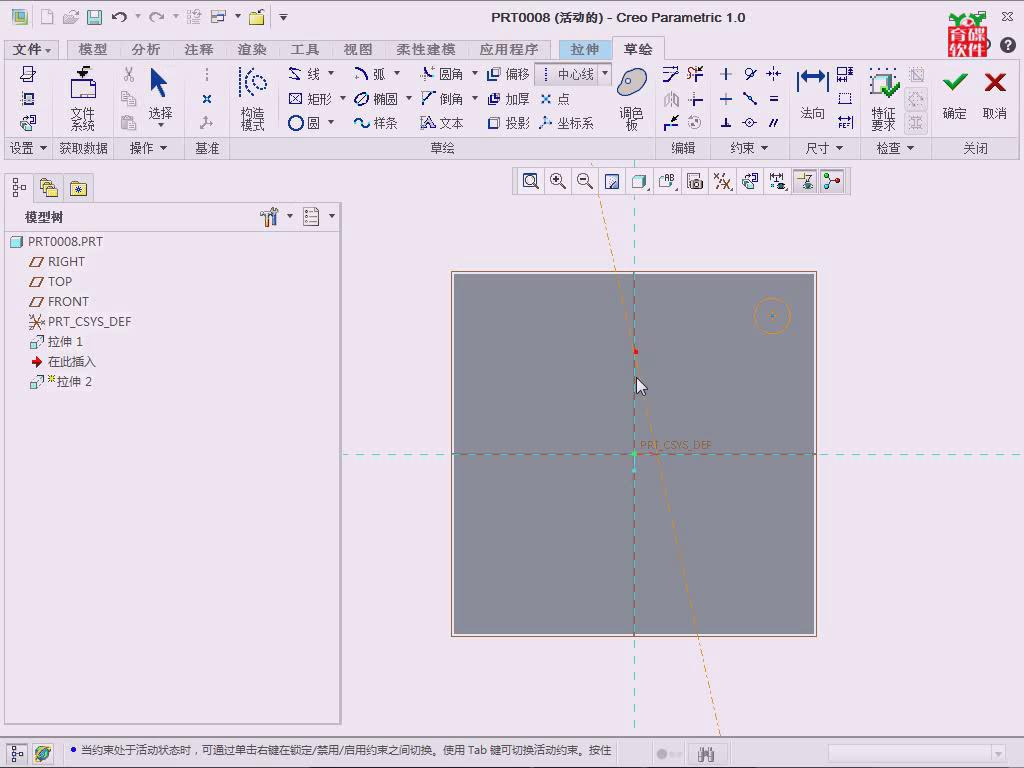Toggle the Select (选择) arrow tool
Screen dimensions: 1024x768
click(x=159, y=95)
